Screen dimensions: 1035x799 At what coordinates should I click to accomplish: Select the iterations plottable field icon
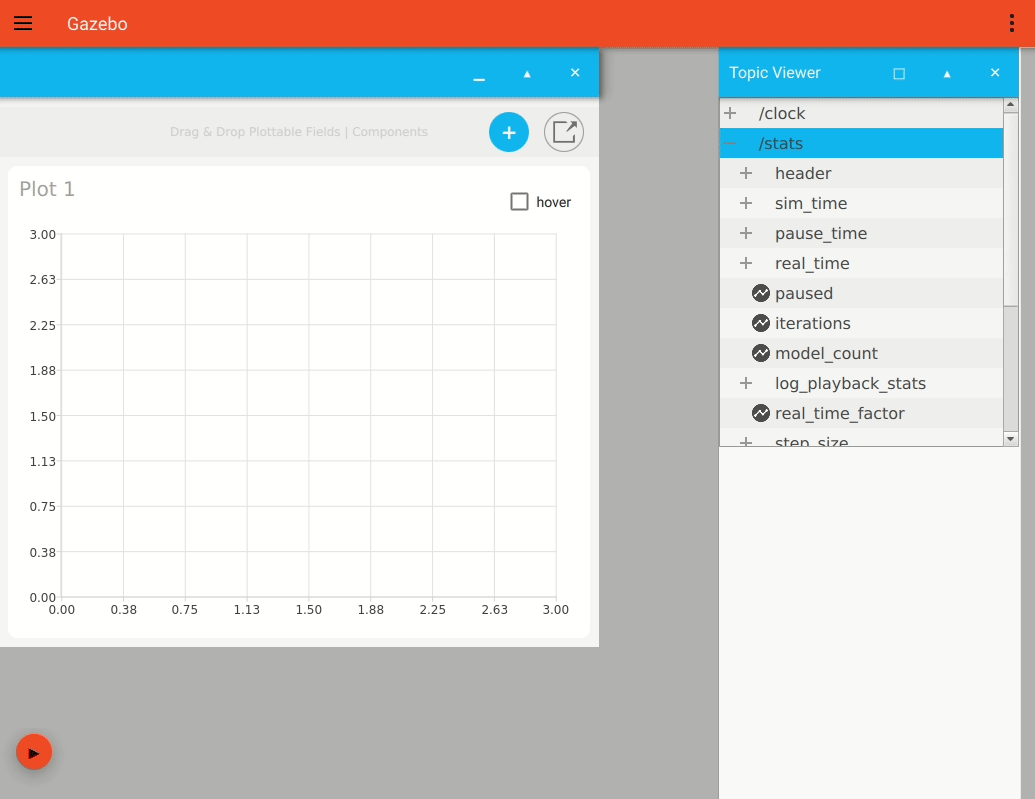pyautogui.click(x=761, y=323)
